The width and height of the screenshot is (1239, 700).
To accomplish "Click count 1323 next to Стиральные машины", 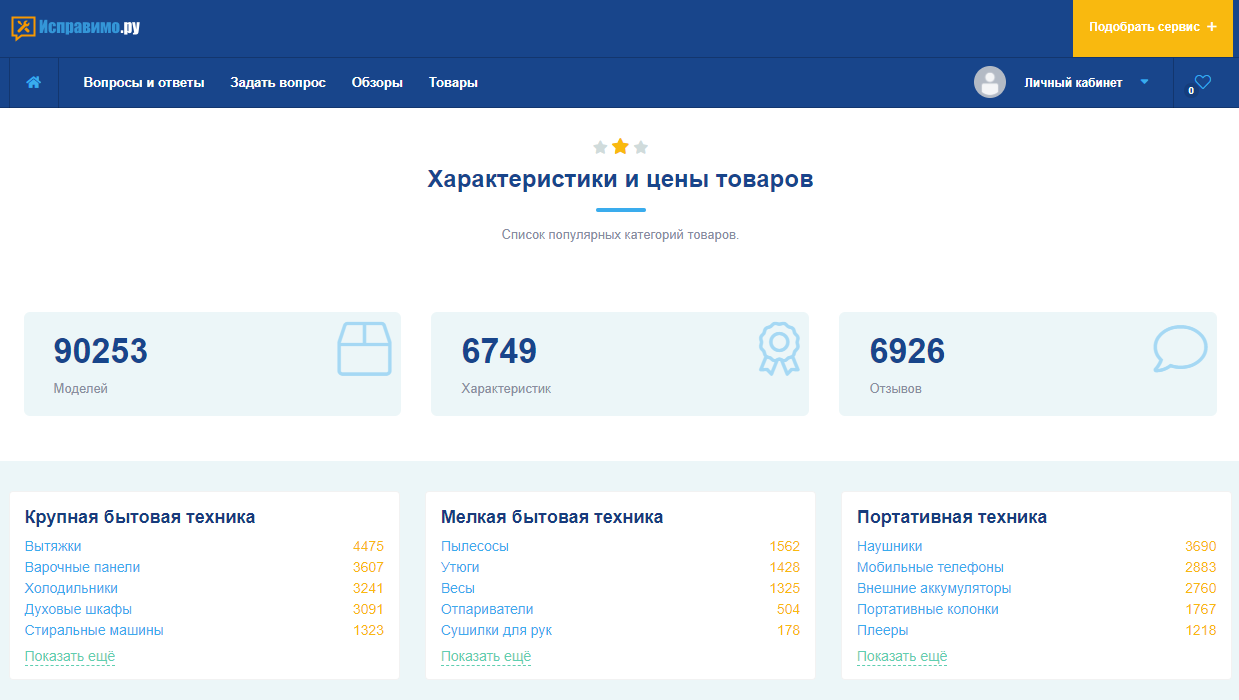I will [x=368, y=630].
